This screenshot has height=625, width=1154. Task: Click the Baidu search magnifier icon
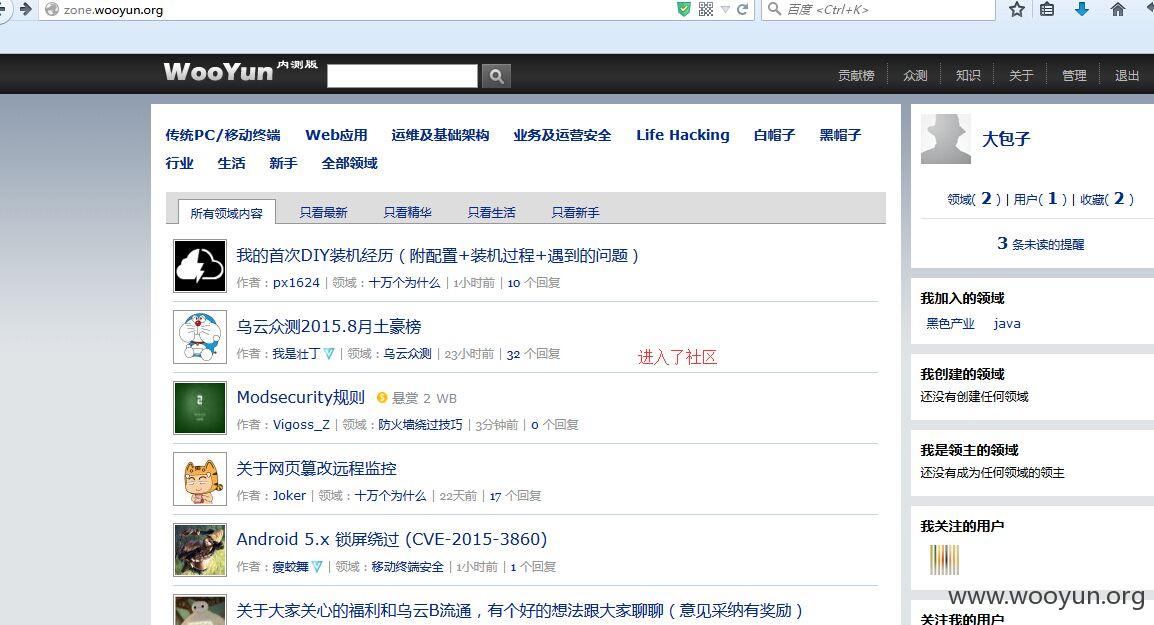coord(774,9)
